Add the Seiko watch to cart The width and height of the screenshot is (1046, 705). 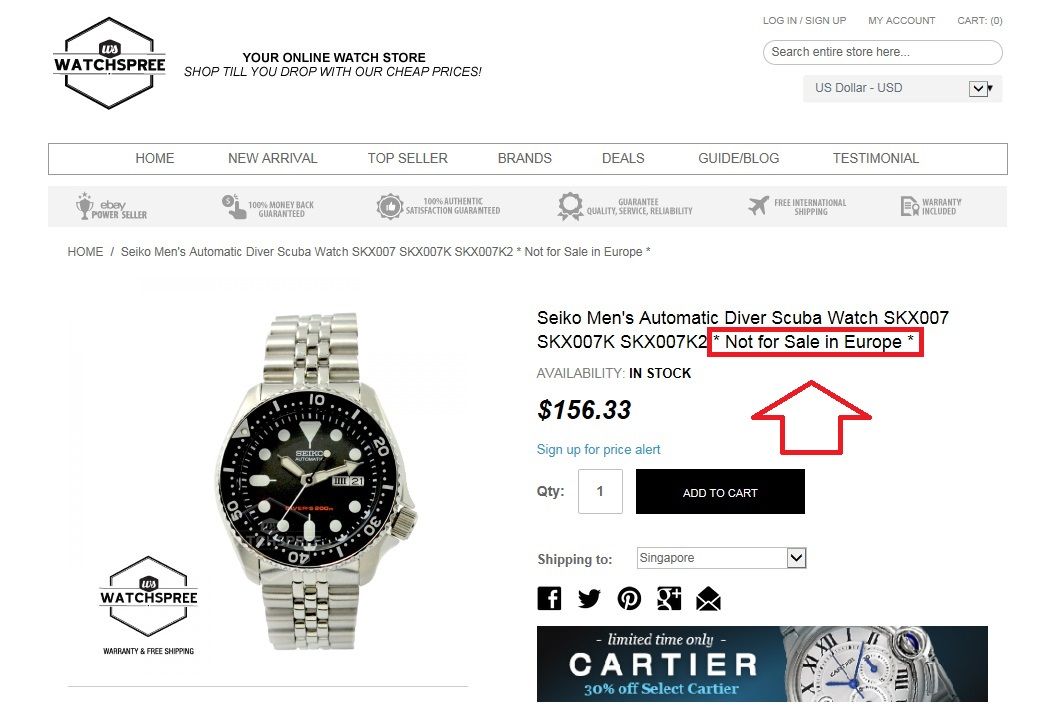(x=720, y=492)
